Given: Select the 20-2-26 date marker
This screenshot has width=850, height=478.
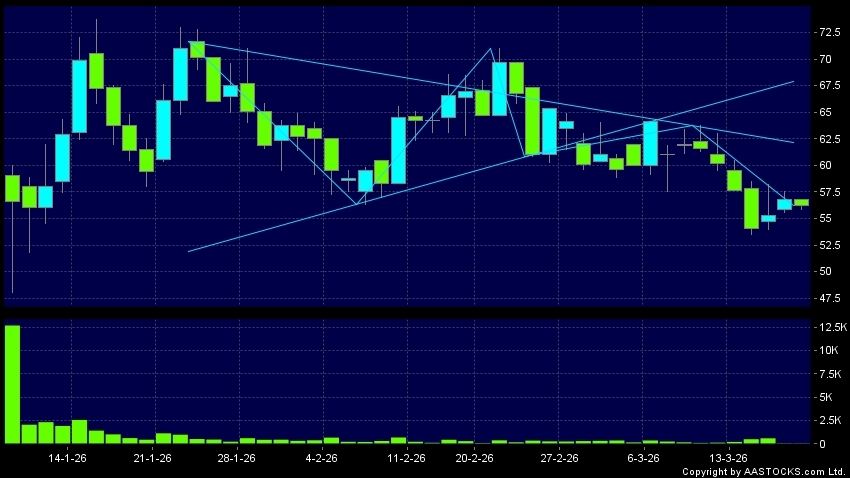Looking at the screenshot, I should click(x=474, y=458).
